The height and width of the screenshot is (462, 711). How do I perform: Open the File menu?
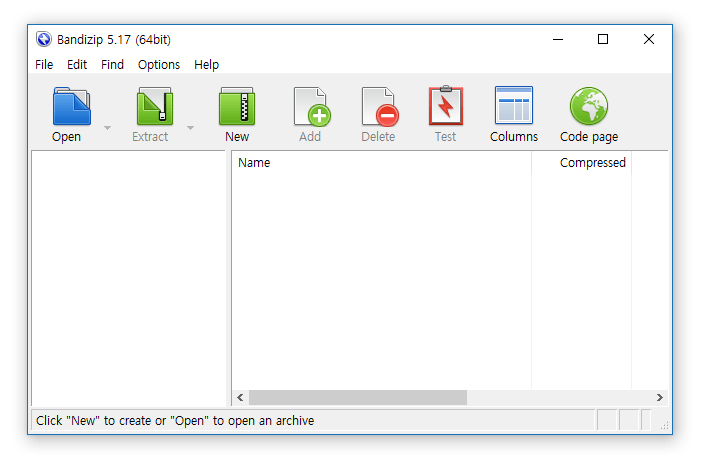(x=44, y=65)
